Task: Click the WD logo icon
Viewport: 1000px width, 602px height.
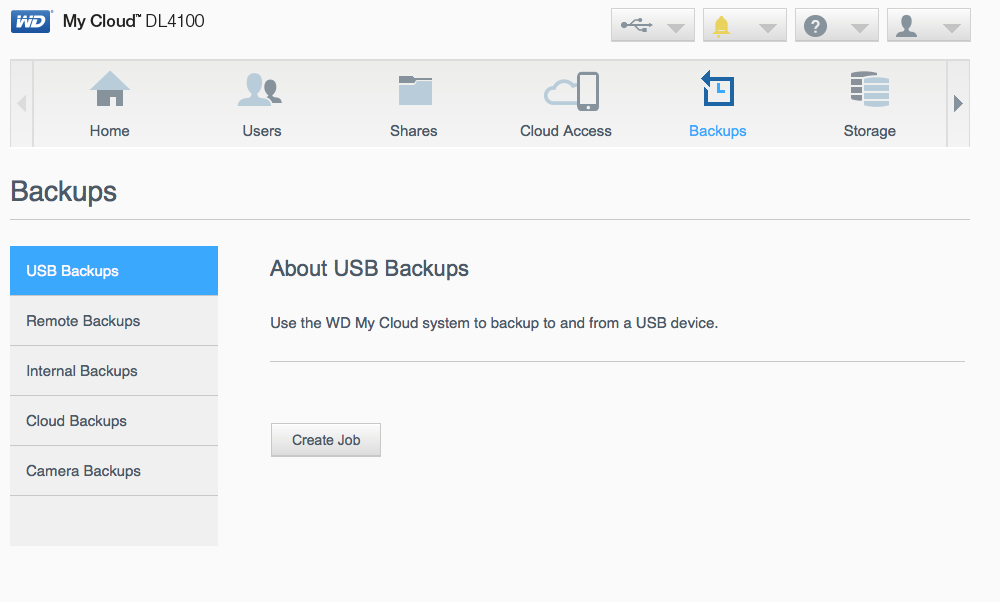Action: [x=31, y=22]
